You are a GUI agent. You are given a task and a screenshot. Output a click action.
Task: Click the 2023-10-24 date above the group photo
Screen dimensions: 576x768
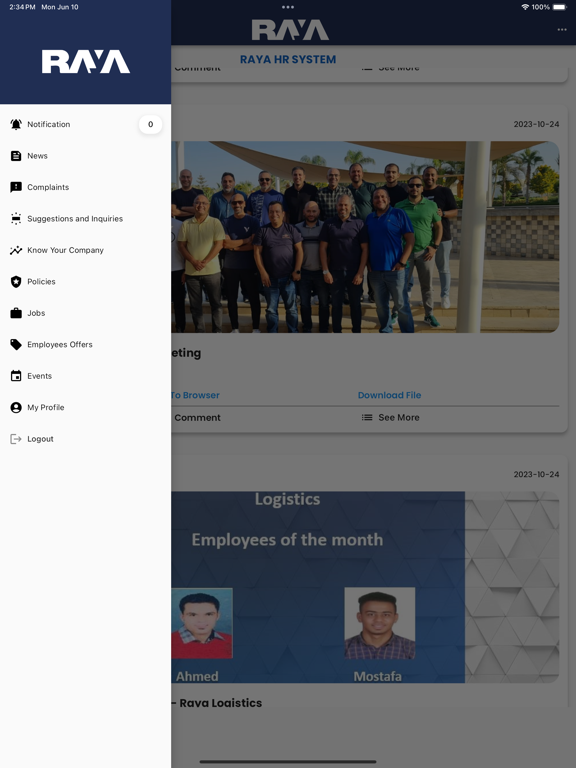536,124
